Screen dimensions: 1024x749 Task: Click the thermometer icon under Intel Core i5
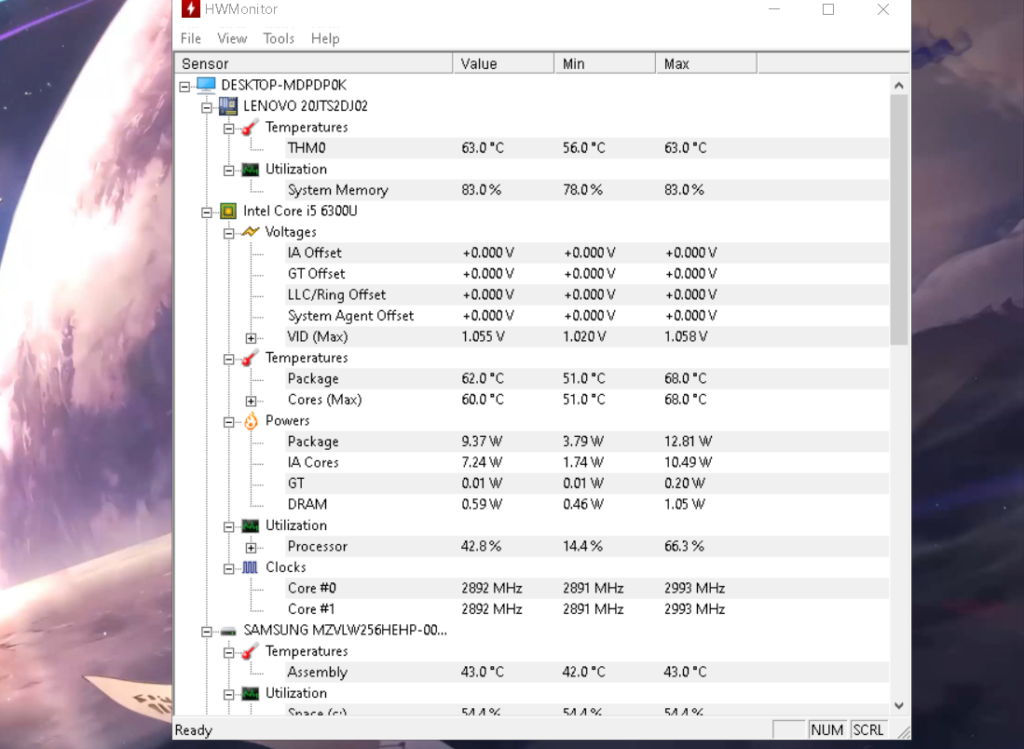pos(250,358)
